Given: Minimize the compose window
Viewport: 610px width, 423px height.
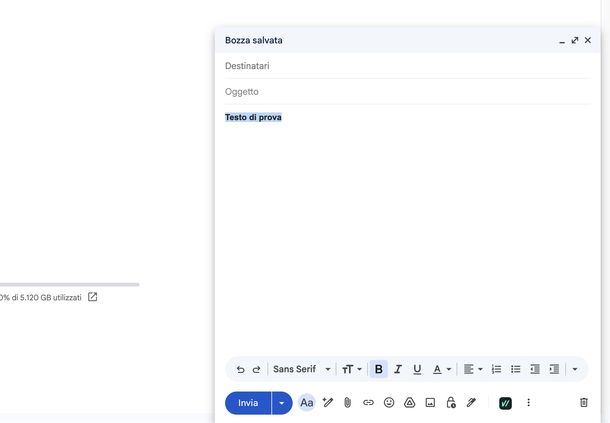Looking at the screenshot, I should tap(562, 40).
